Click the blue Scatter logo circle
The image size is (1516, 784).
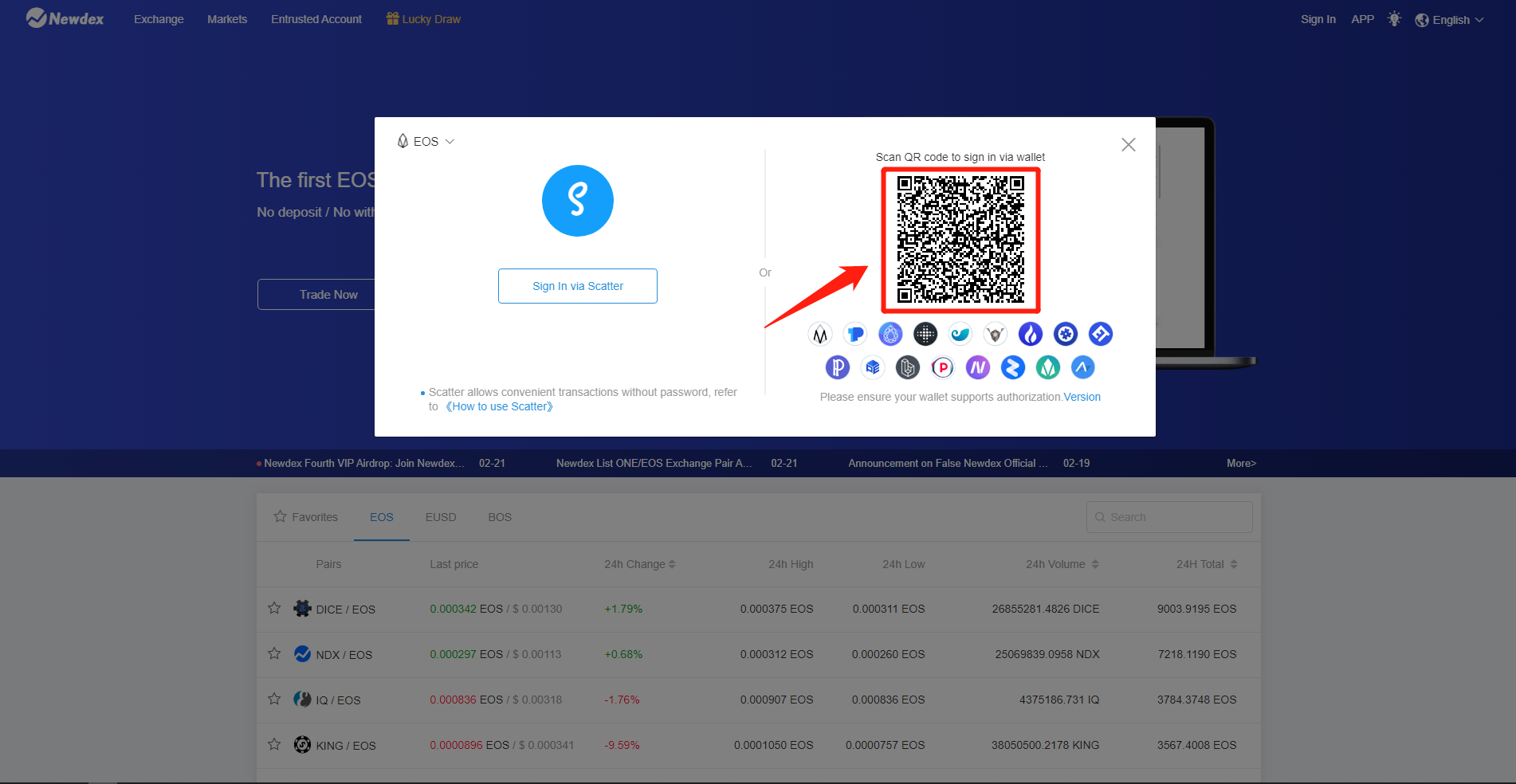click(x=578, y=201)
